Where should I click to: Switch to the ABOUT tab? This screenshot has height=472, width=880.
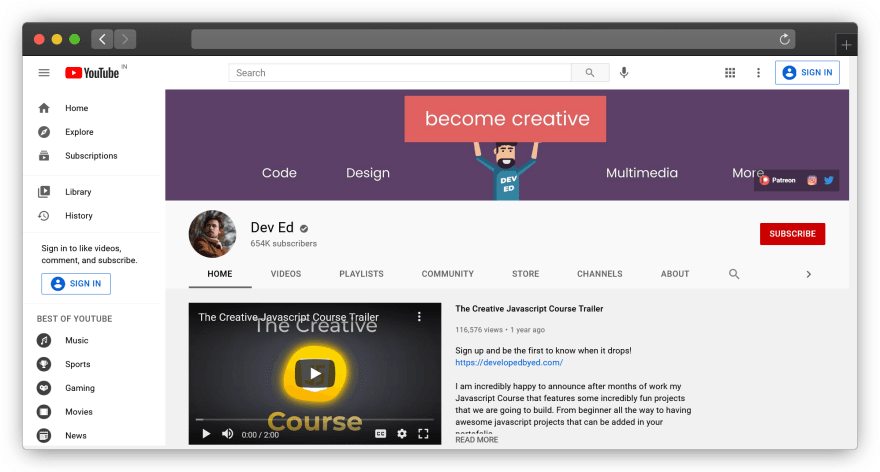[x=675, y=274]
